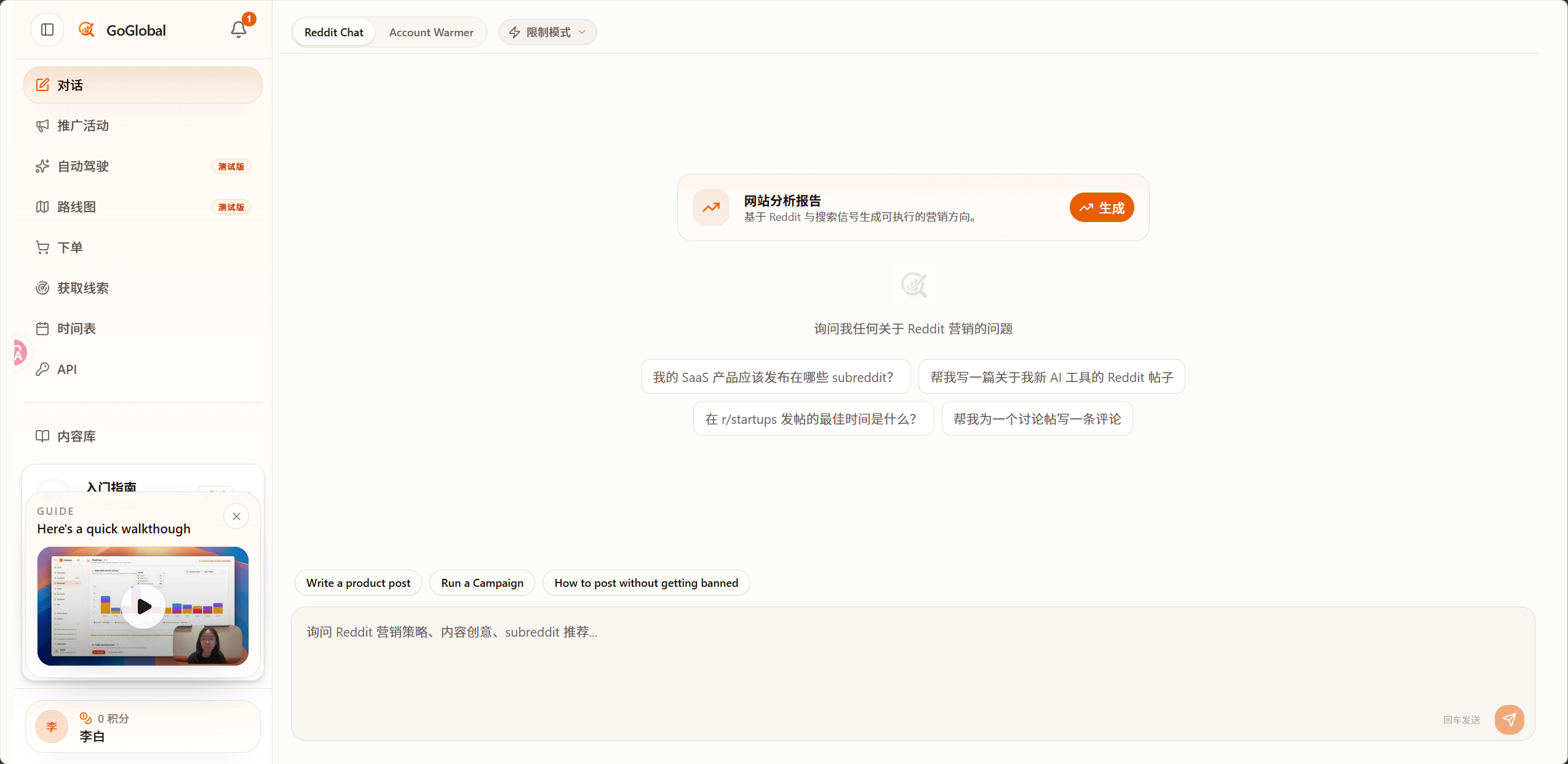Go to 推广活动 campaigns

point(143,125)
